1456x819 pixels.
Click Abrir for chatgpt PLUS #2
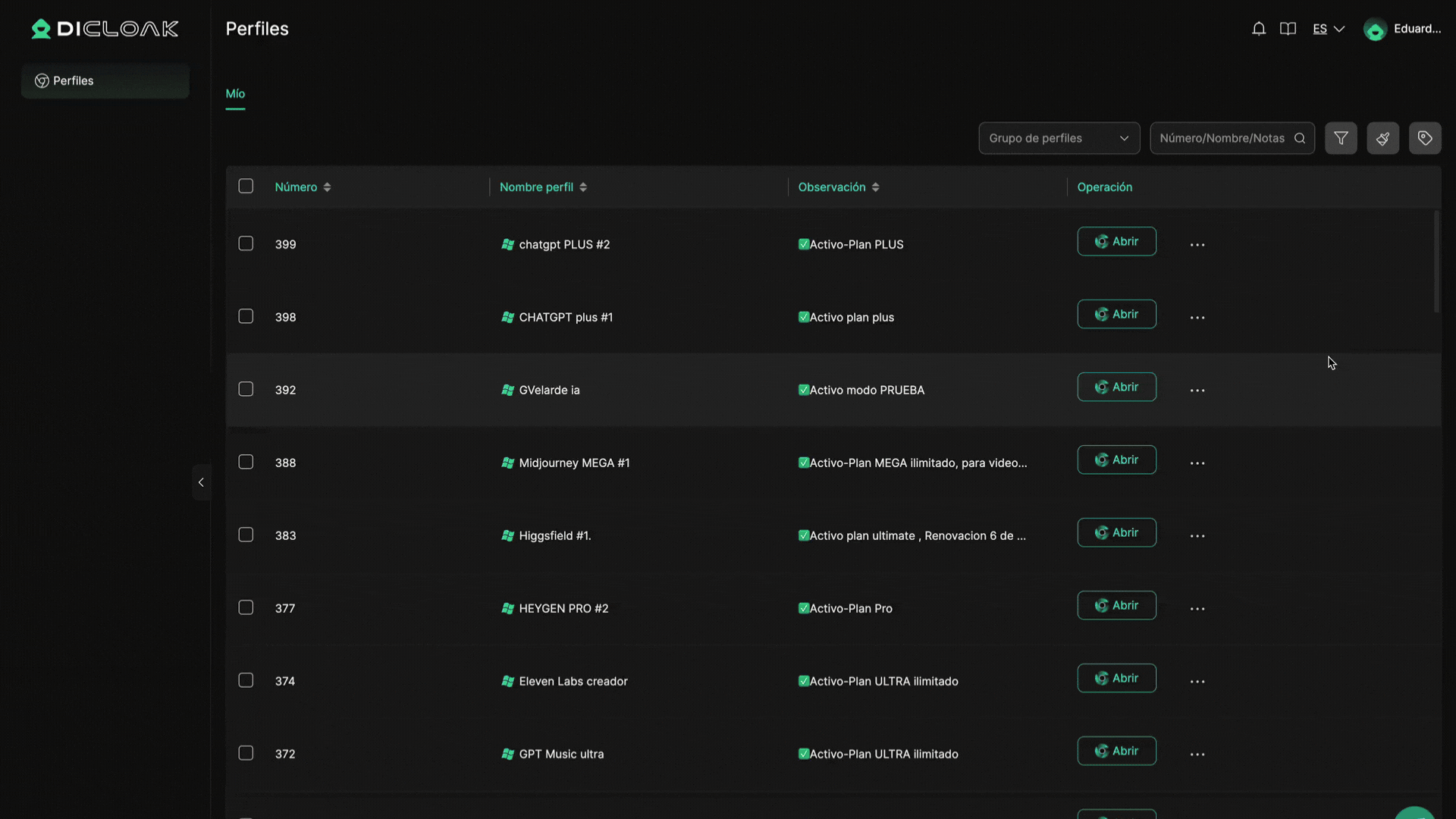pyautogui.click(x=1116, y=241)
